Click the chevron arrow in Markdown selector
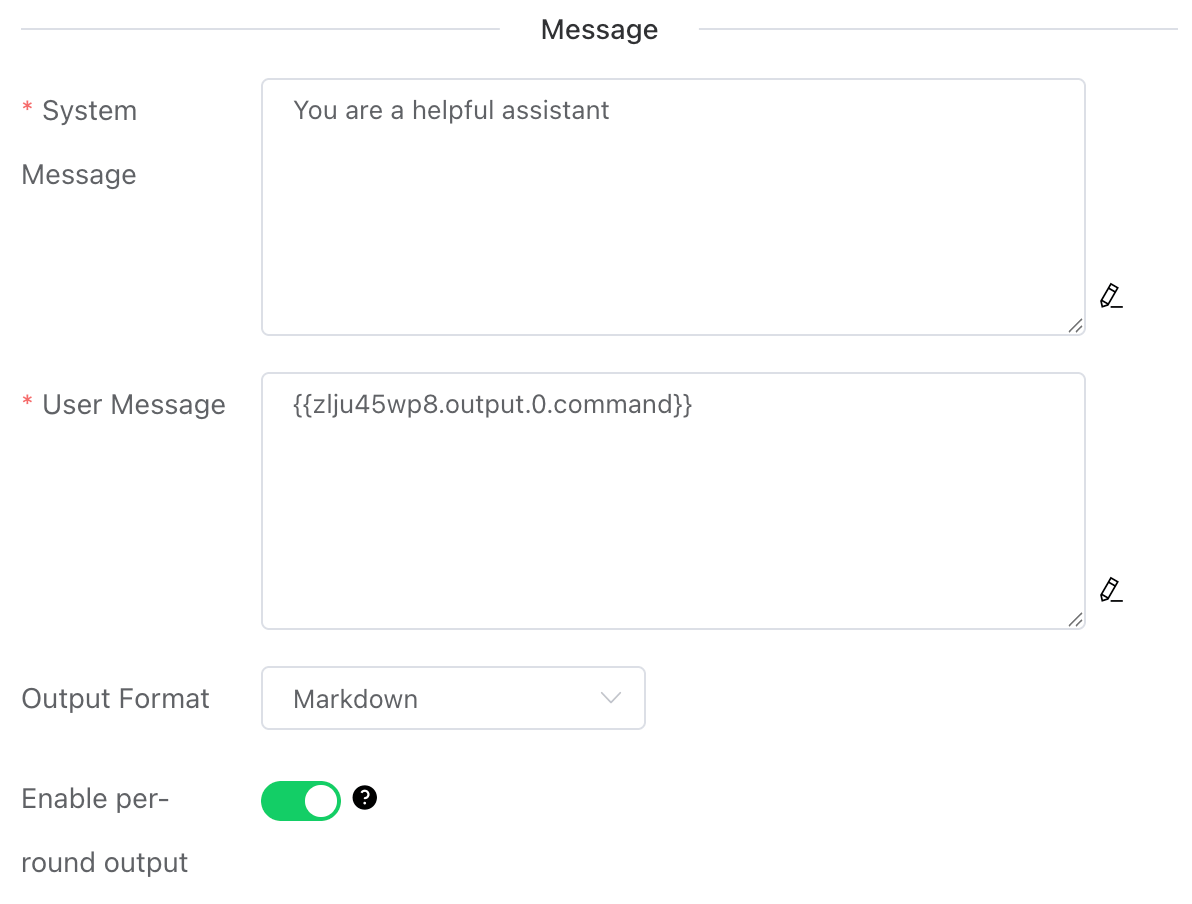Viewport: 1192px width, 904px height. click(x=611, y=698)
